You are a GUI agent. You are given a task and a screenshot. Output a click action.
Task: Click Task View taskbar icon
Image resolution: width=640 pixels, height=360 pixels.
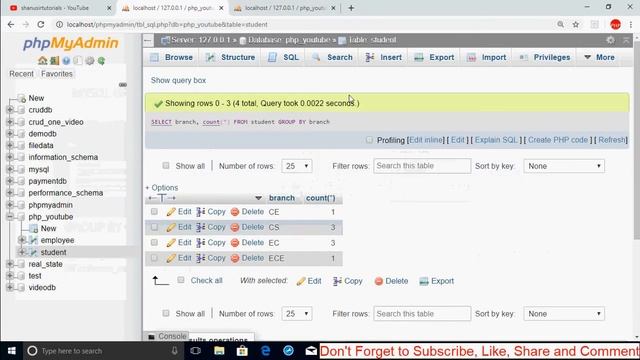pyautogui.click(x=196, y=351)
